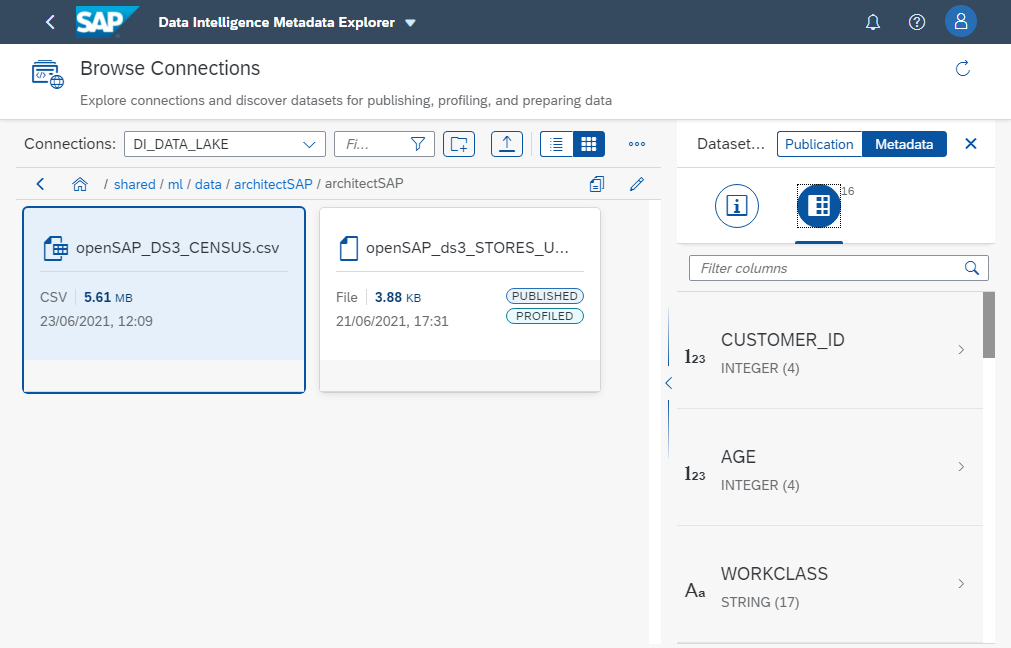Navigate to the architectSAP breadcrumb link
The image size is (1011, 648).
[x=273, y=184]
